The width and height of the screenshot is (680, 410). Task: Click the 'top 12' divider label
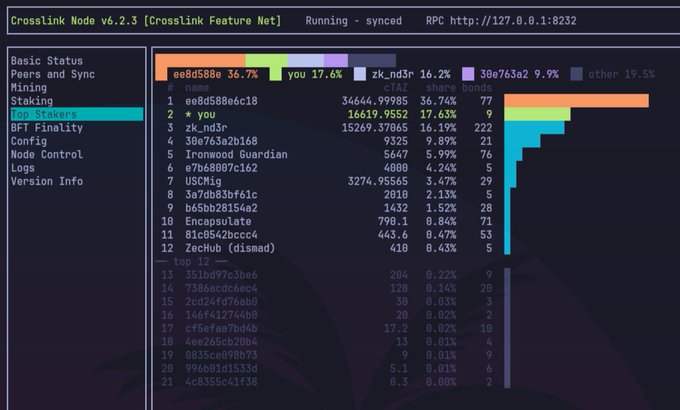click(191, 262)
